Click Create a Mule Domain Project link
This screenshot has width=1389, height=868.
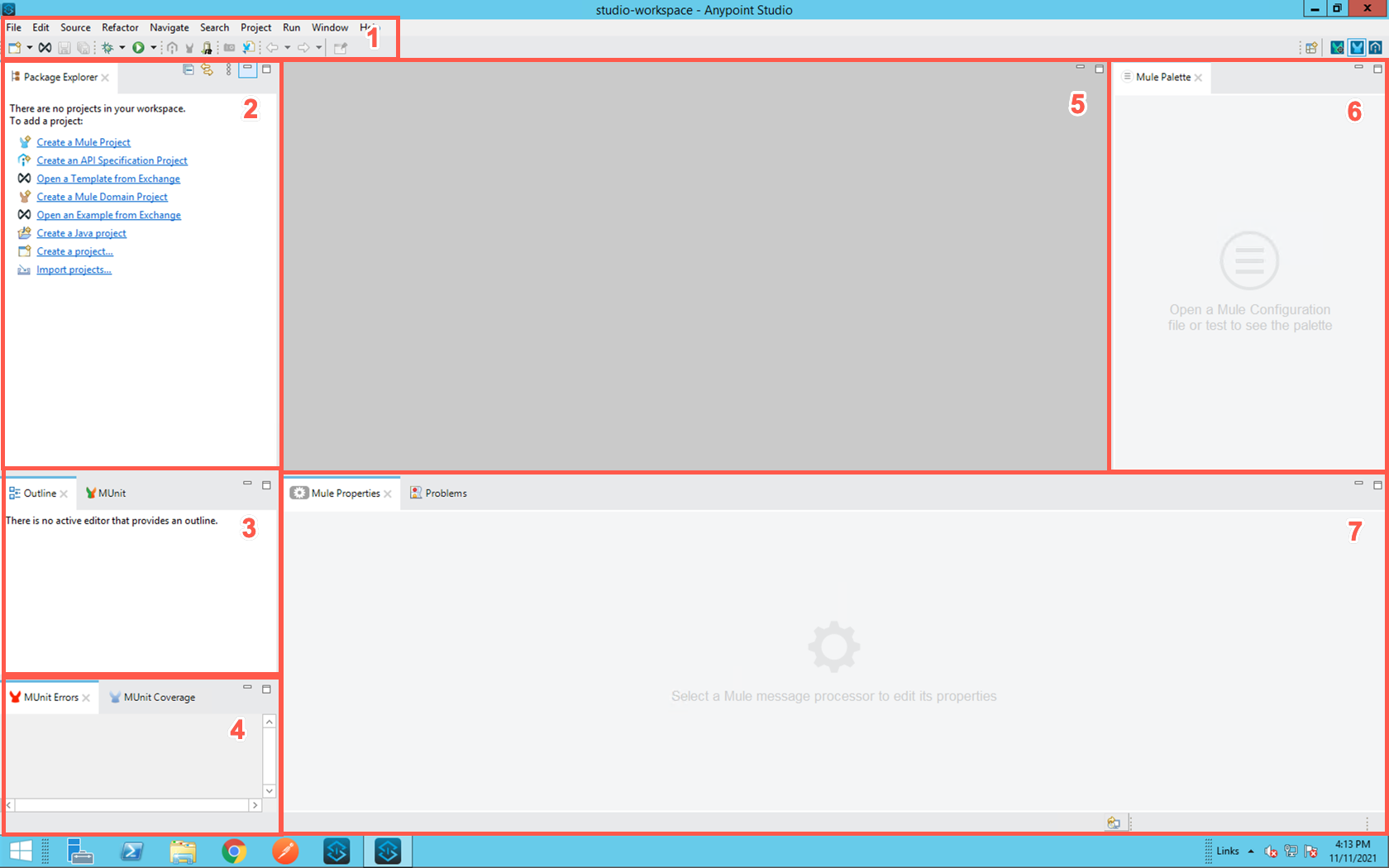(102, 197)
